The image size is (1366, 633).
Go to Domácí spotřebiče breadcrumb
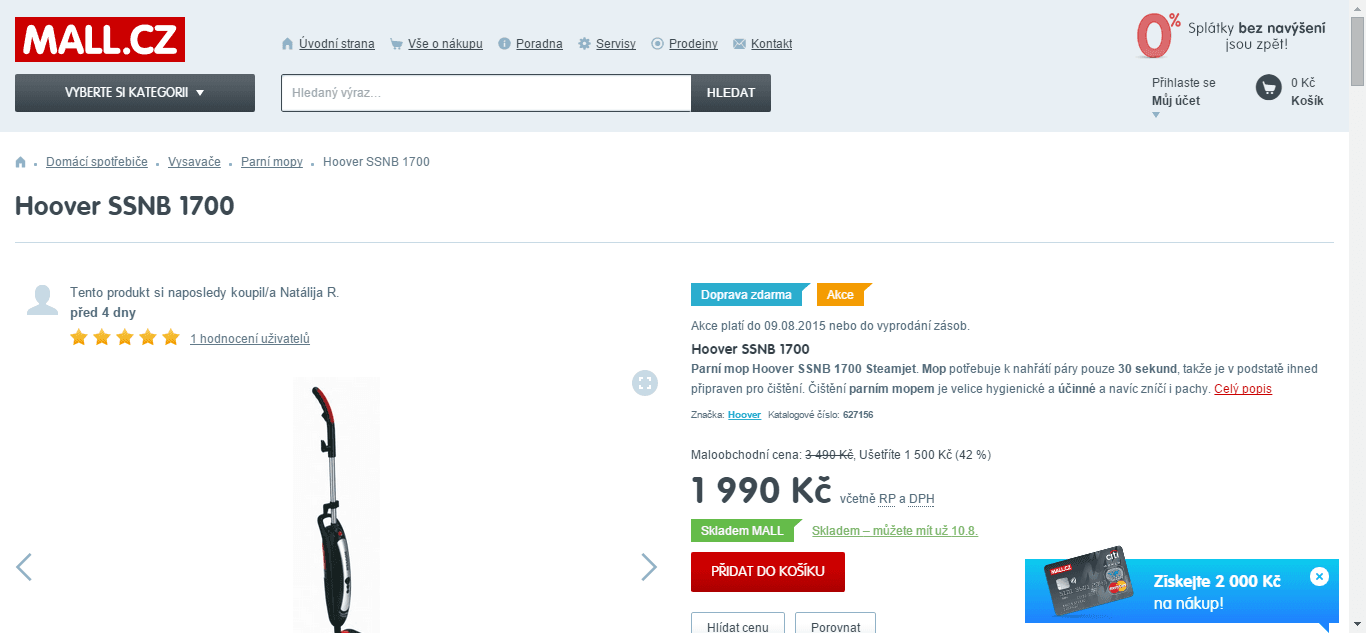tap(97, 162)
